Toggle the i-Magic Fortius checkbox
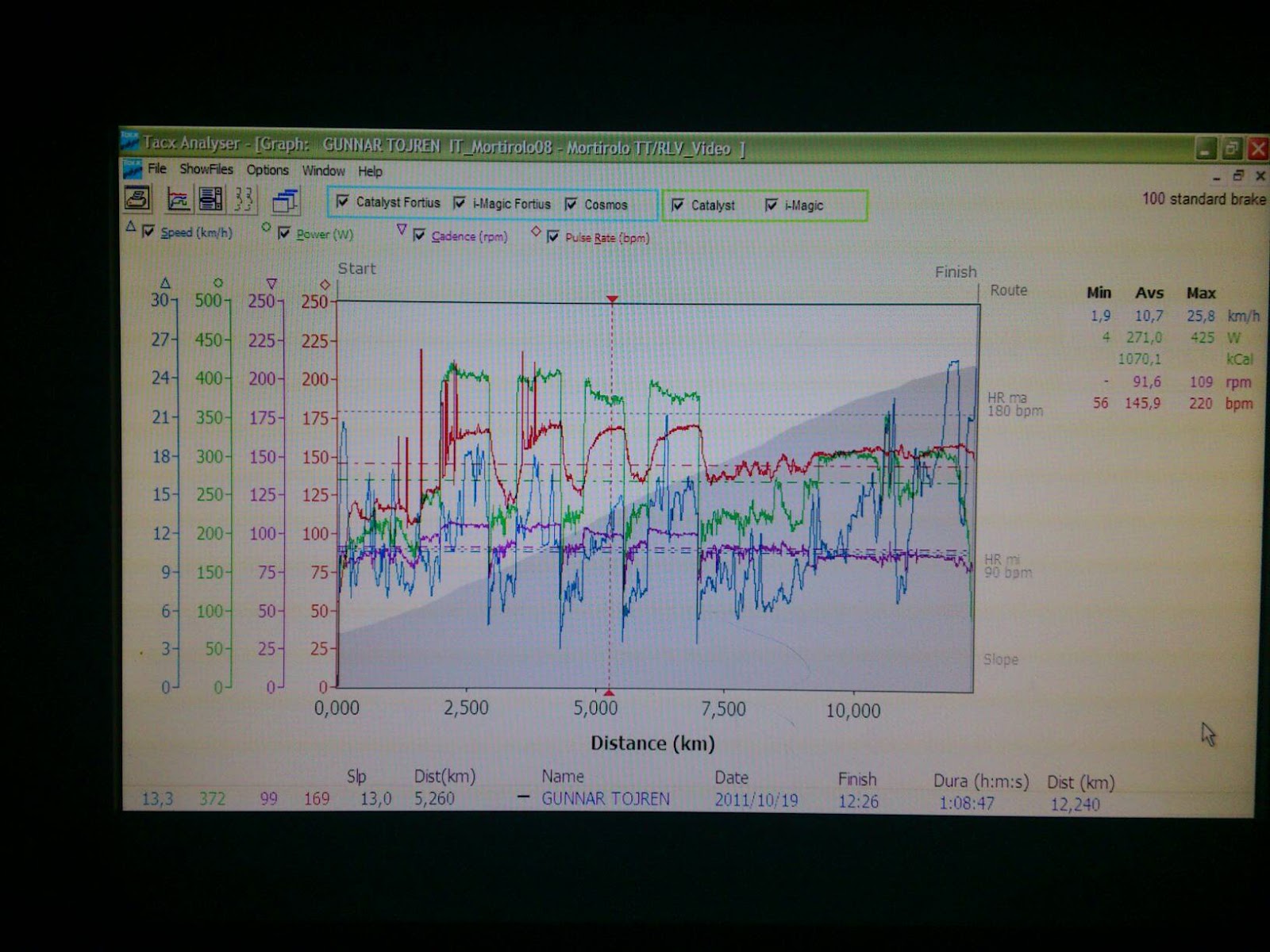The width and height of the screenshot is (1270, 952). (459, 203)
